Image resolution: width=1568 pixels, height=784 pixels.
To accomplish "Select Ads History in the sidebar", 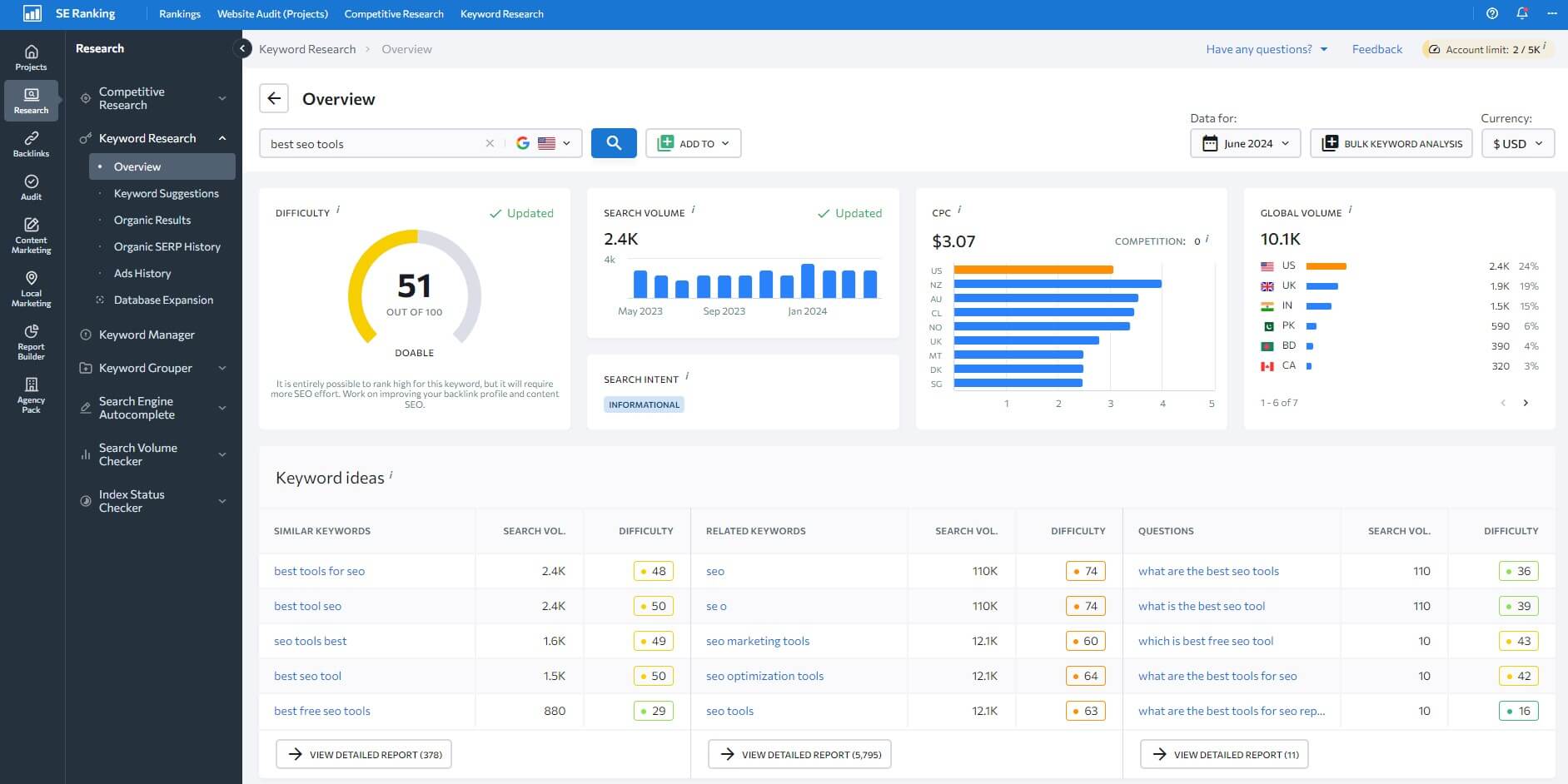I will (142, 273).
